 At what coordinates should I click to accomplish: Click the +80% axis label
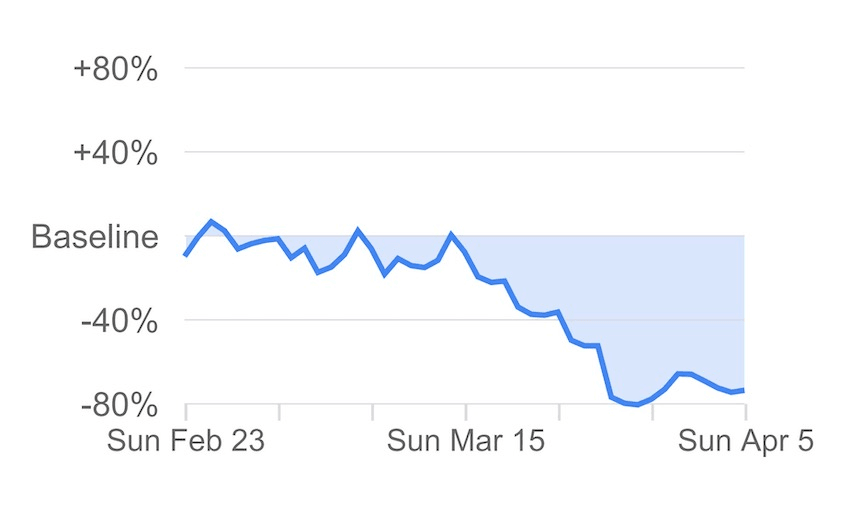[x=116, y=70]
